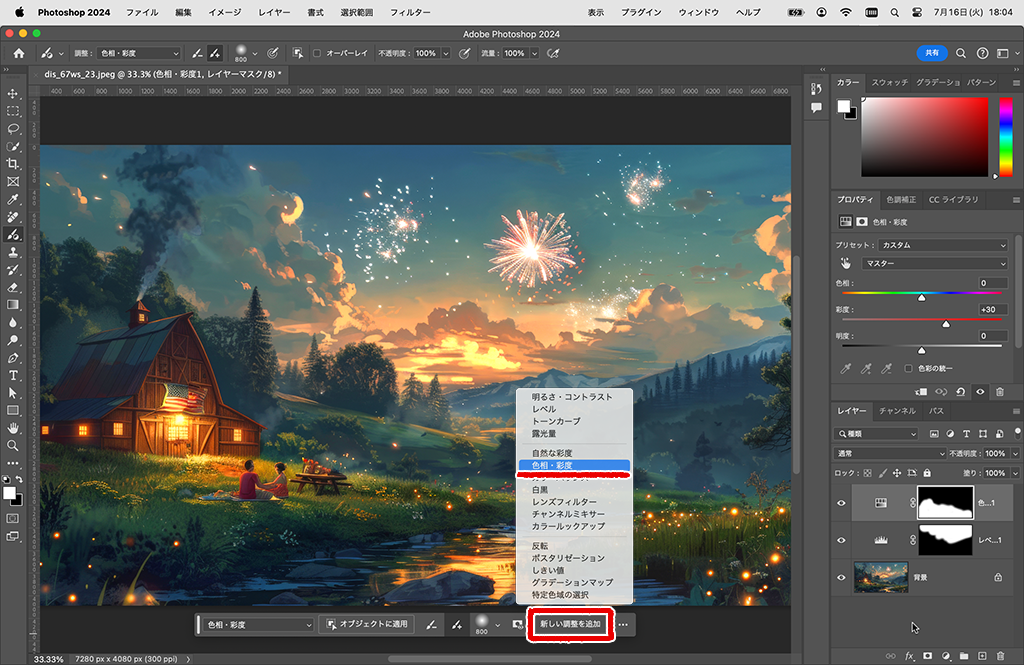This screenshot has height=665, width=1024.
Task: Click the 共有 share button
Action: 932,53
